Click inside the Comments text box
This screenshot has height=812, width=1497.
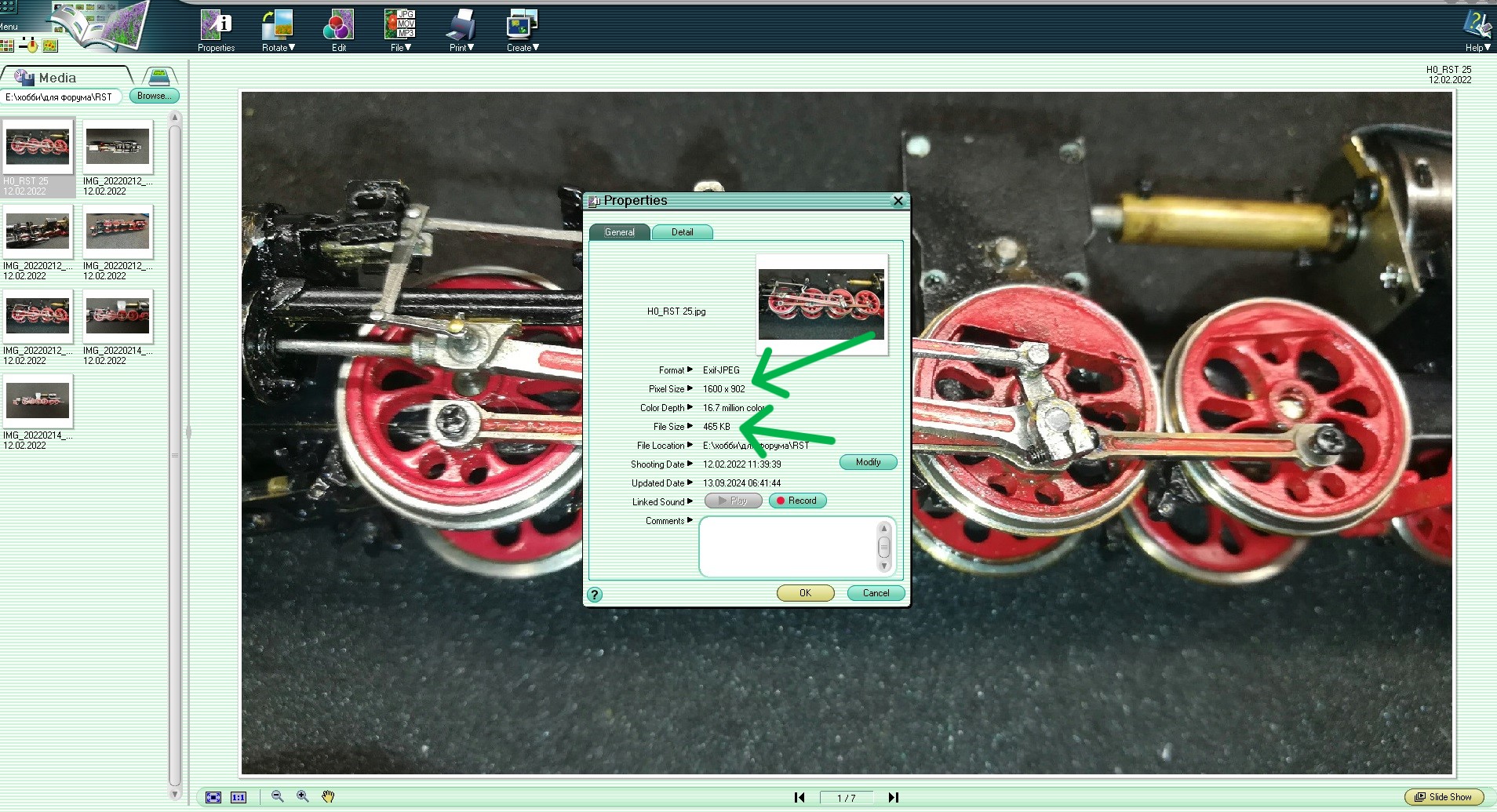point(787,546)
